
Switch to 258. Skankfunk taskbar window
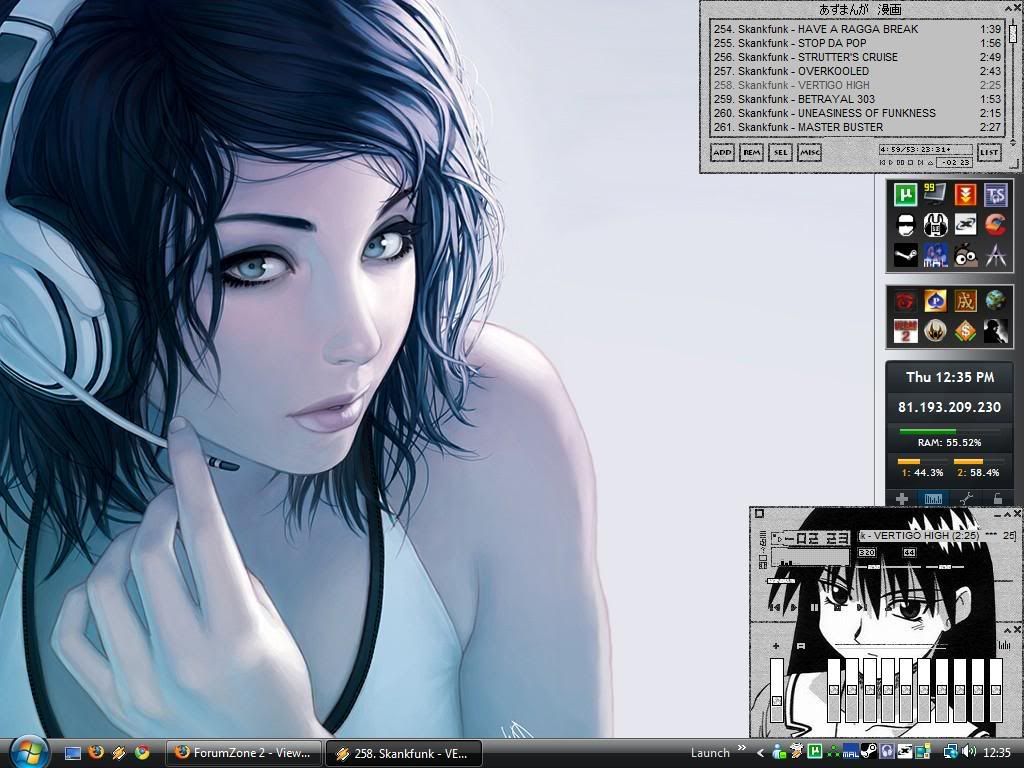(x=404, y=753)
